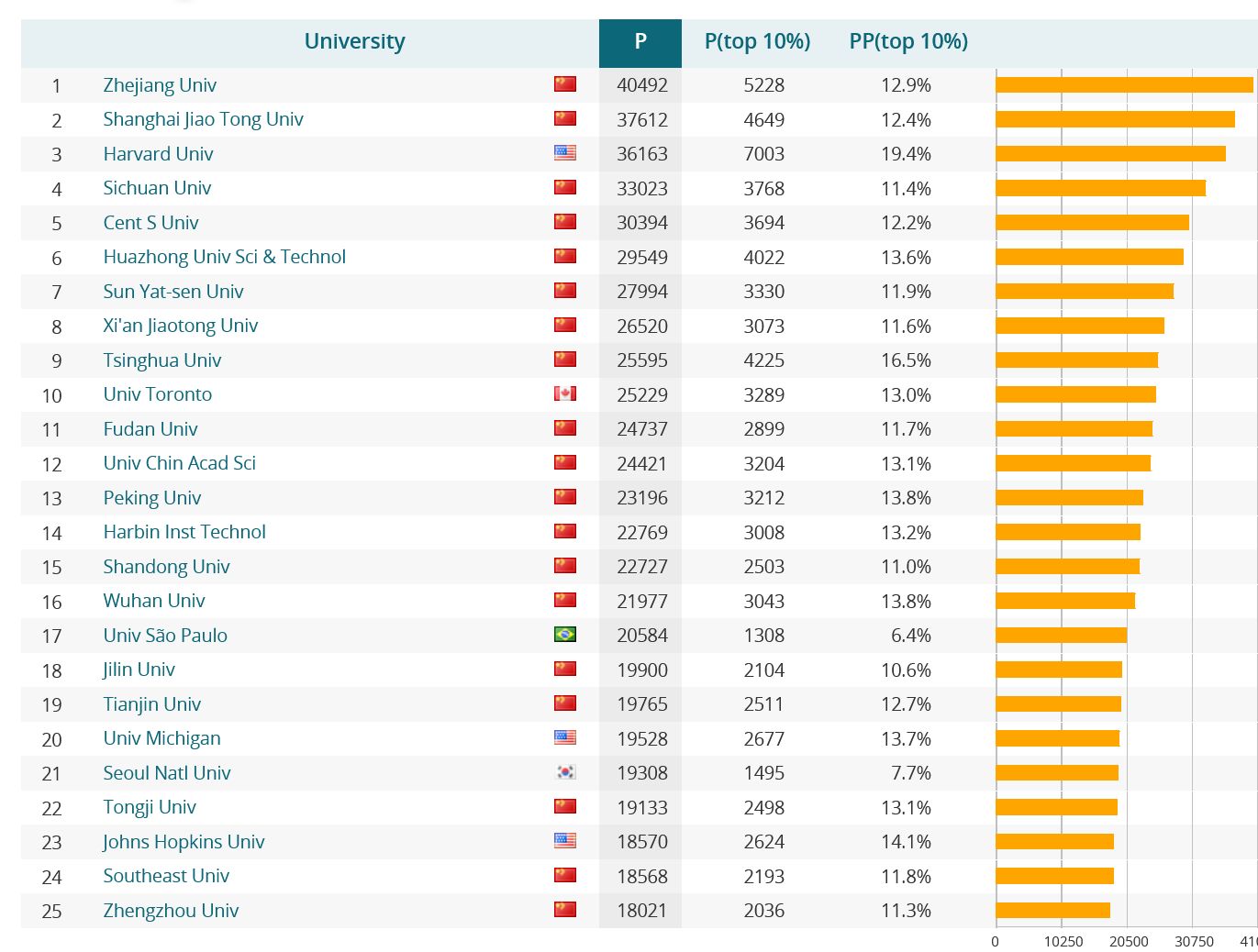Viewport: 1258px width, 952px height.
Task: Open the Tongji Univ link
Action: pos(150,807)
